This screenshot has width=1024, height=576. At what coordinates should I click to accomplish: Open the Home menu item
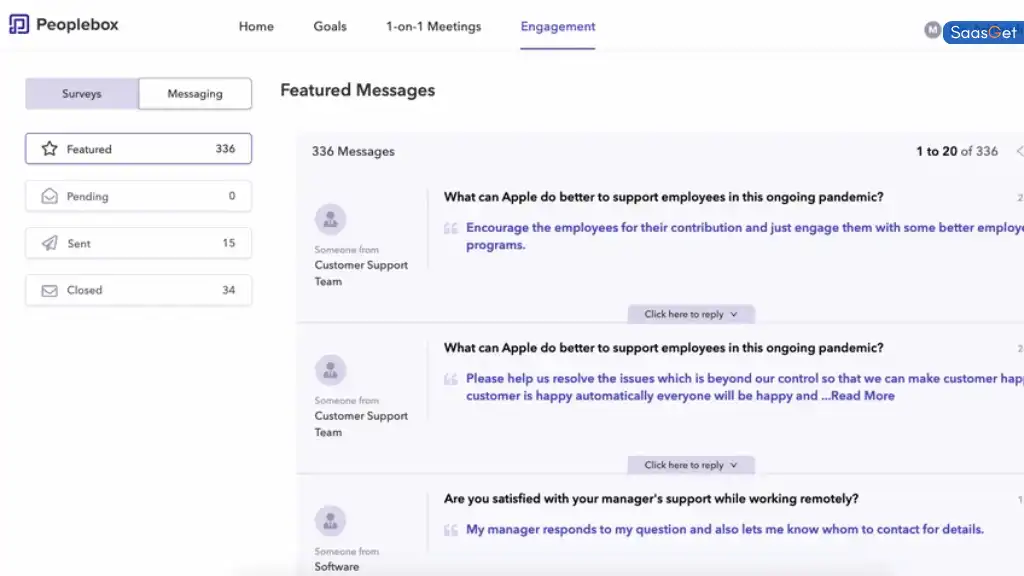click(x=256, y=27)
